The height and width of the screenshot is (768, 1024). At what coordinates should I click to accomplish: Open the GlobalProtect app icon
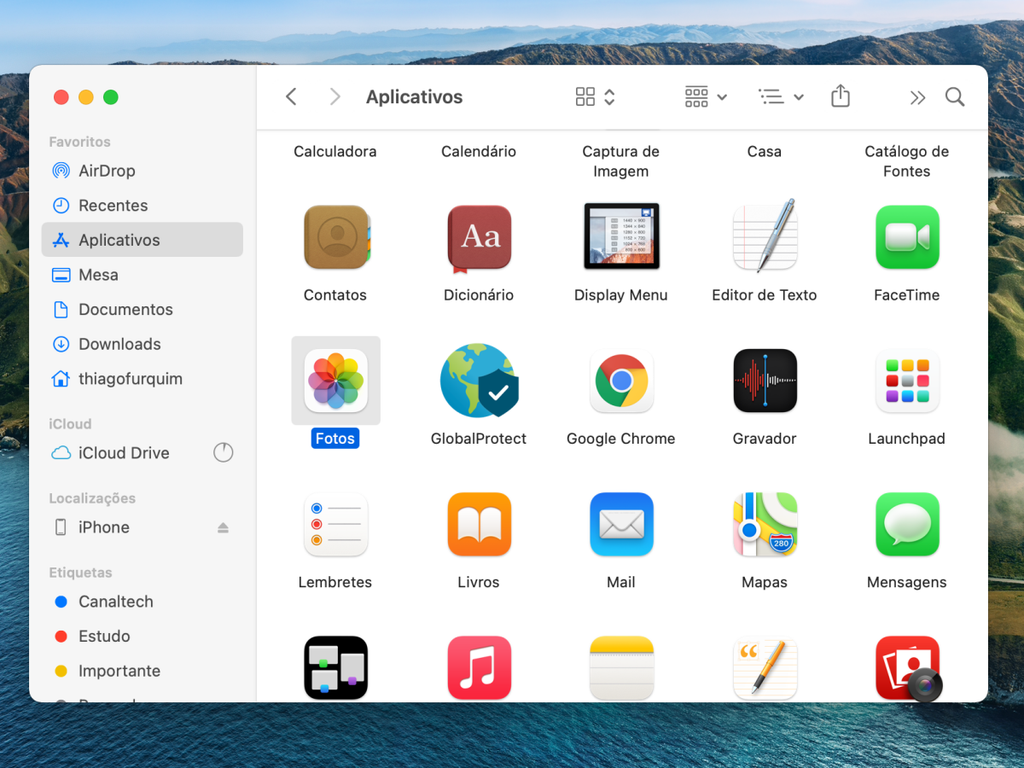[x=479, y=380]
